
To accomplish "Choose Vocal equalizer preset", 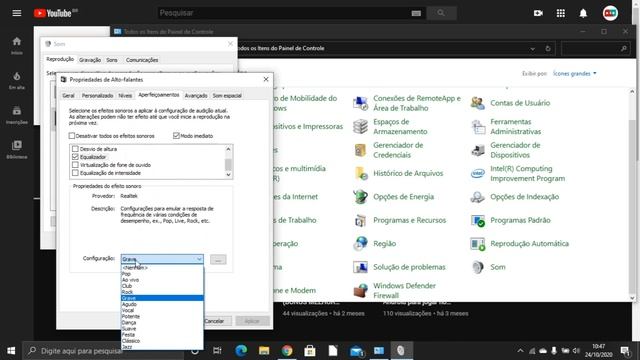I will 162,311.
